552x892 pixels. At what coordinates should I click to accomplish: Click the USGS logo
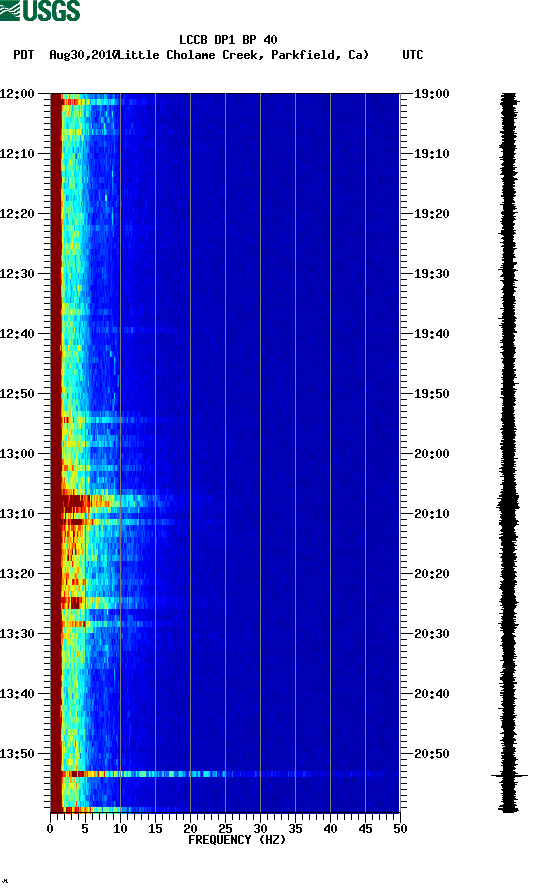(40, 10)
